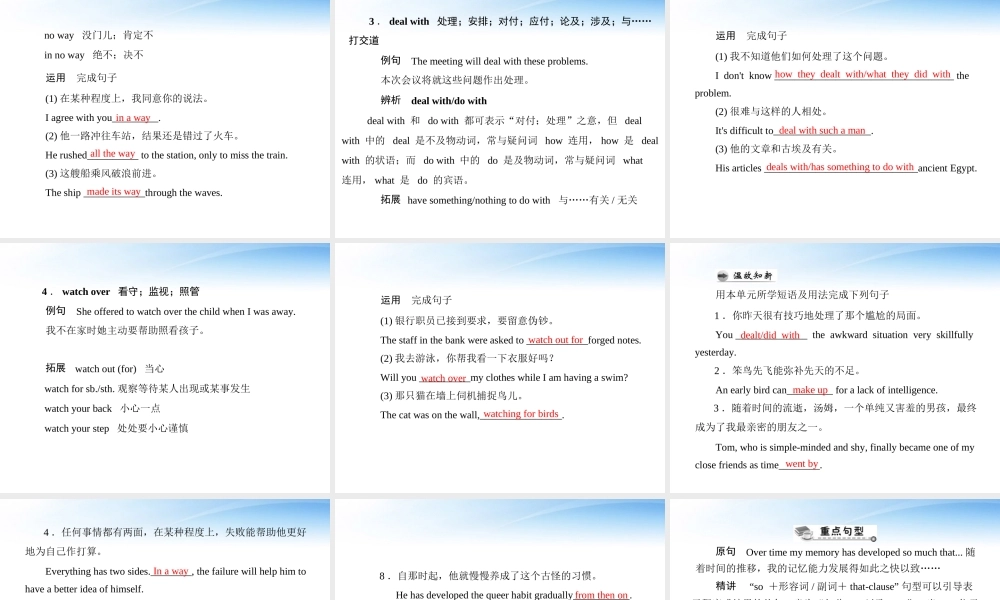Click the line 'watch your step 处处要小心谨慎'
The image size is (1000, 600).
116,428
